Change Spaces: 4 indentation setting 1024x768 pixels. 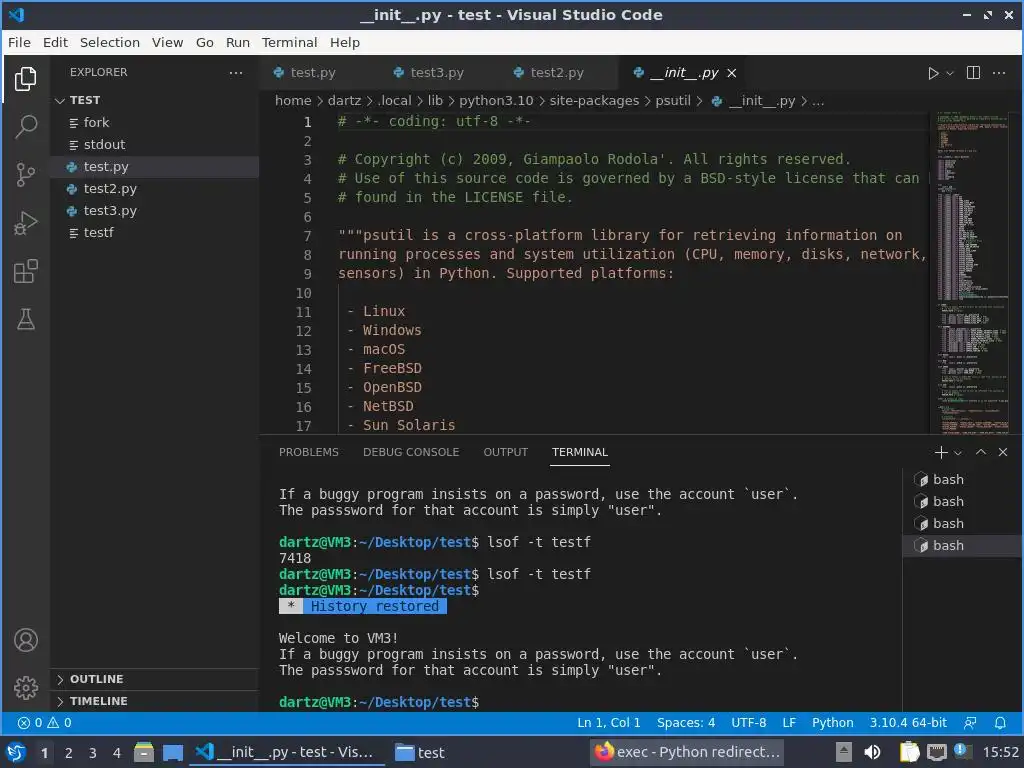tap(686, 722)
